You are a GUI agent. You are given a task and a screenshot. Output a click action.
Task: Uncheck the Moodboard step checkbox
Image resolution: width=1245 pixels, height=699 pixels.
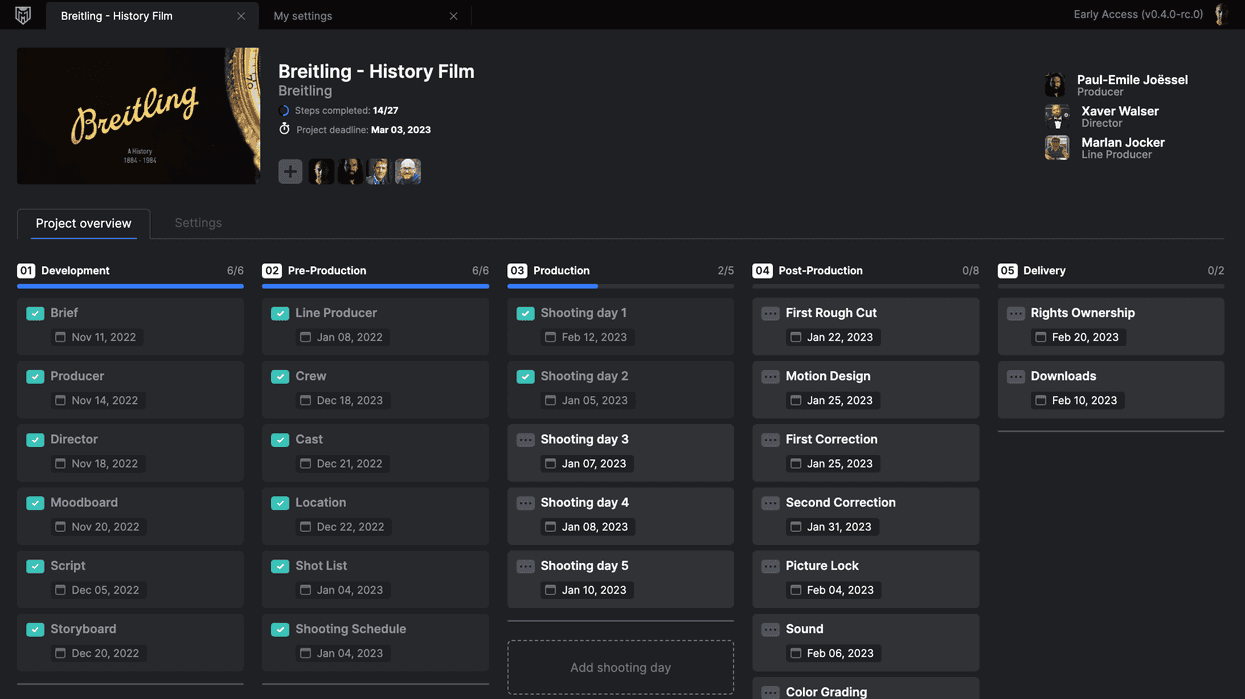35,503
